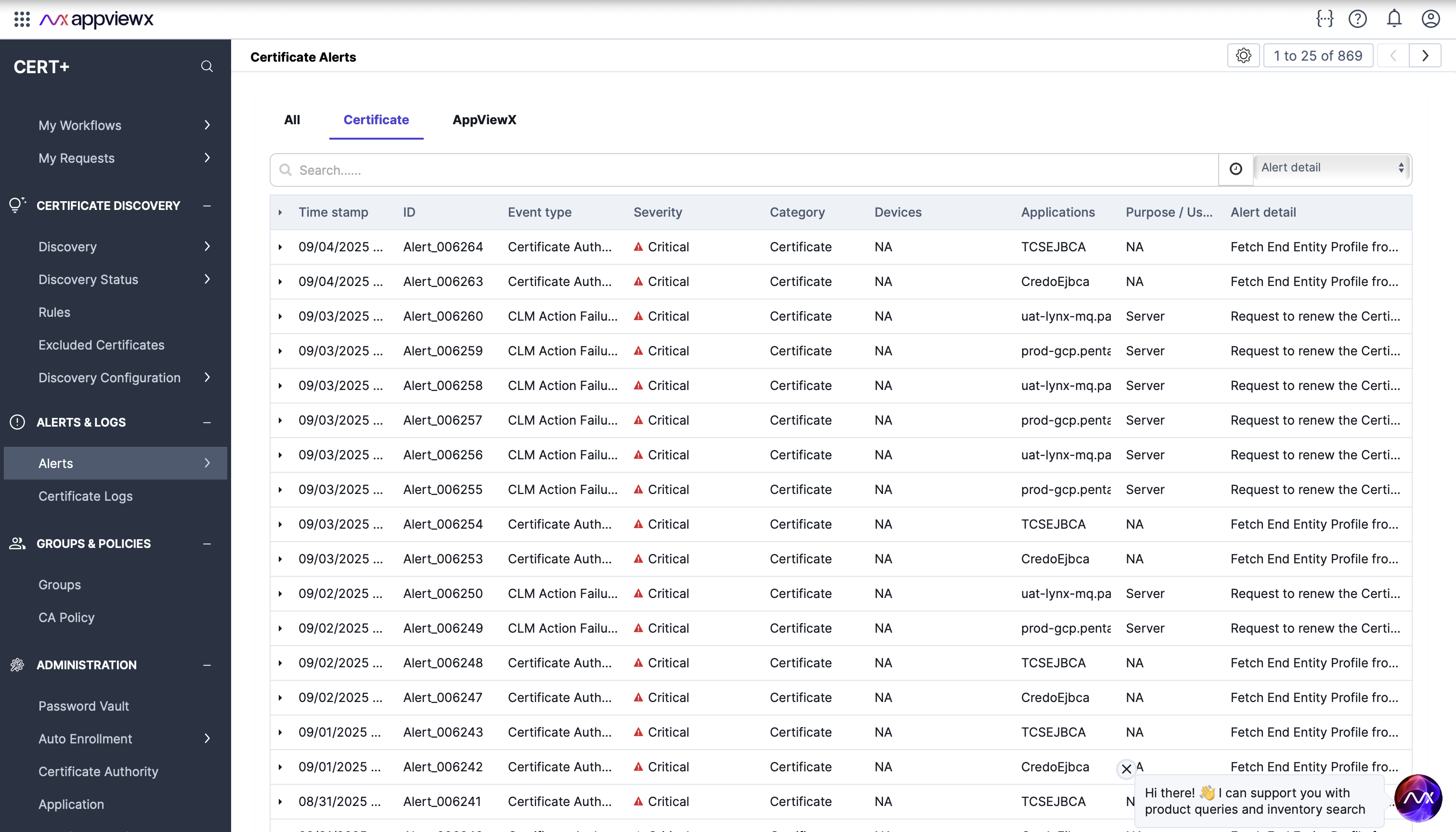This screenshot has height=832, width=1456.
Task: Click the Alerts & Logs exclamation icon
Action: click(x=17, y=422)
